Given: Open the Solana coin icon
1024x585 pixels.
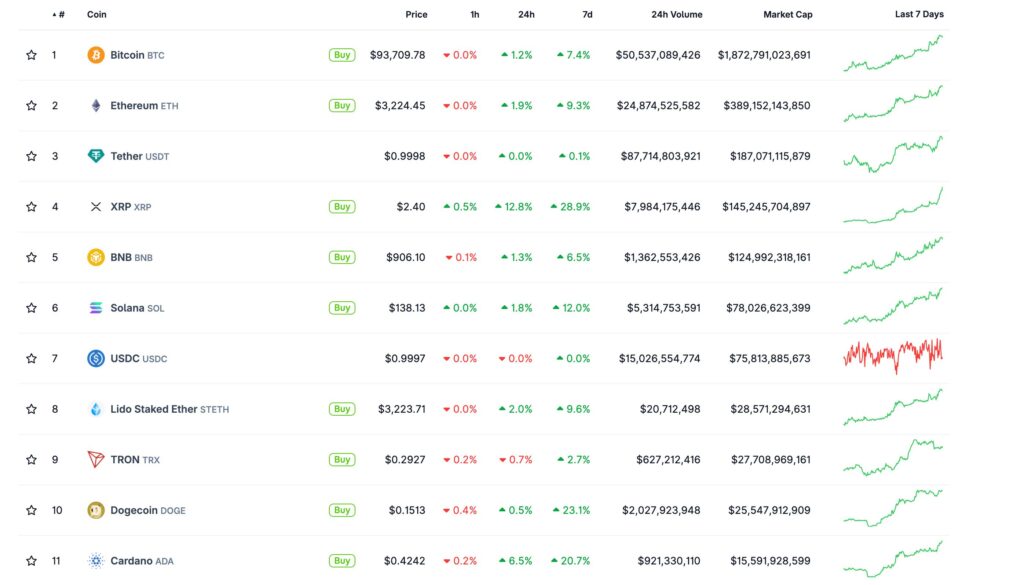Looking at the screenshot, I should (96, 307).
